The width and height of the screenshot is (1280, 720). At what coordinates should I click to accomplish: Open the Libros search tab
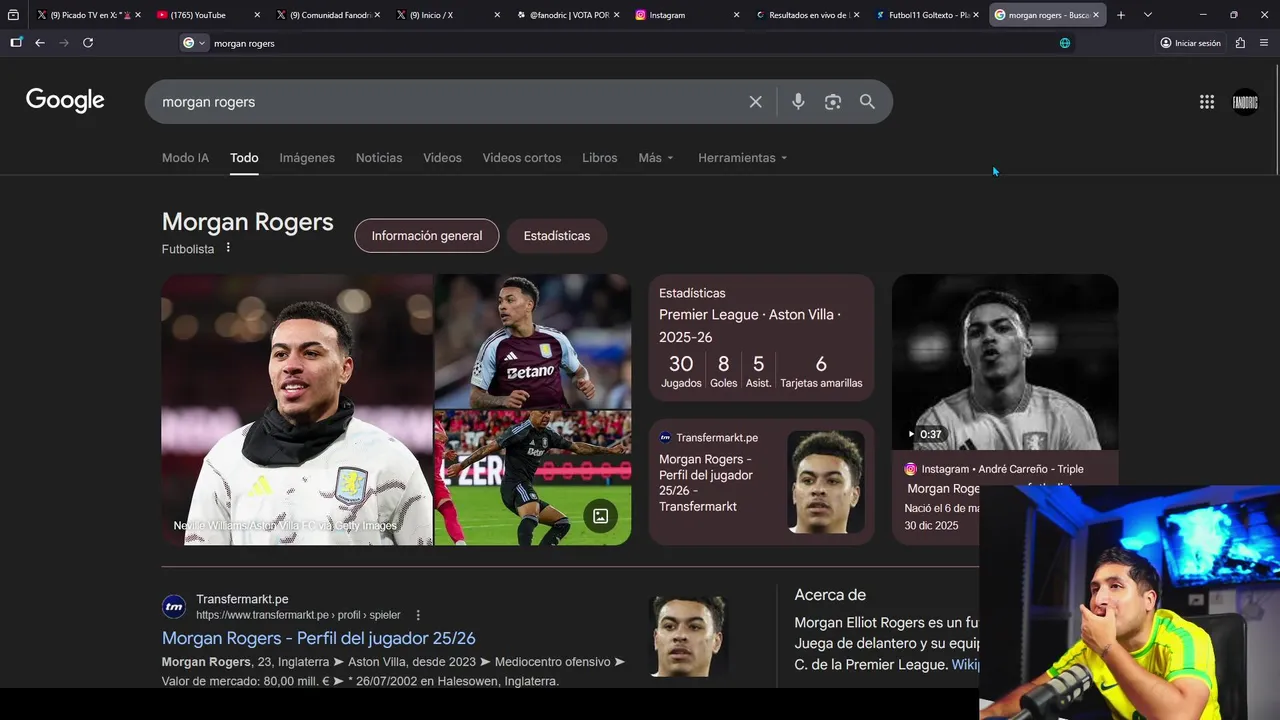click(x=600, y=158)
